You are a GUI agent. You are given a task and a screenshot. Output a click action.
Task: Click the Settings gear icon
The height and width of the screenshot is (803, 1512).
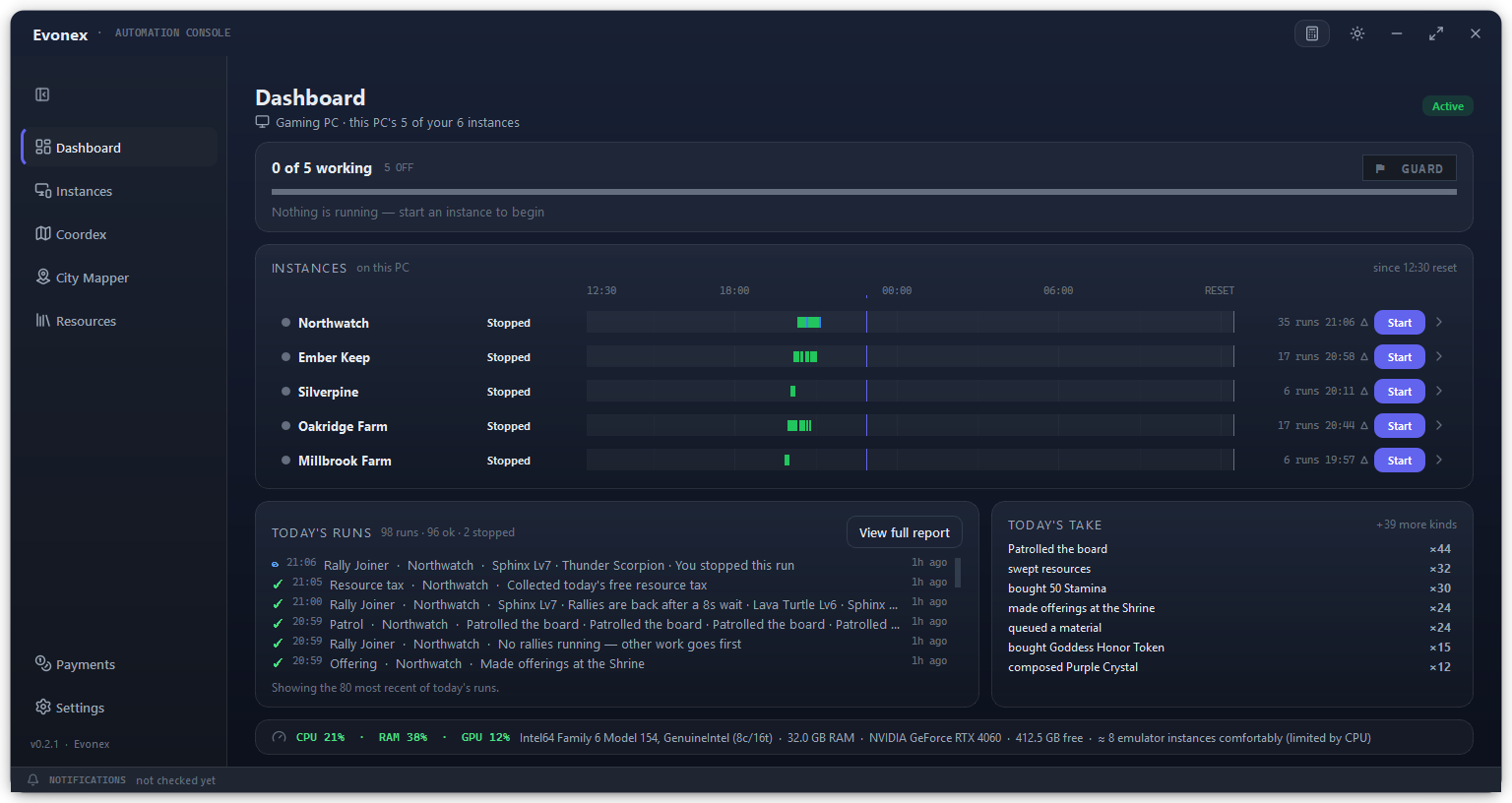[43, 707]
